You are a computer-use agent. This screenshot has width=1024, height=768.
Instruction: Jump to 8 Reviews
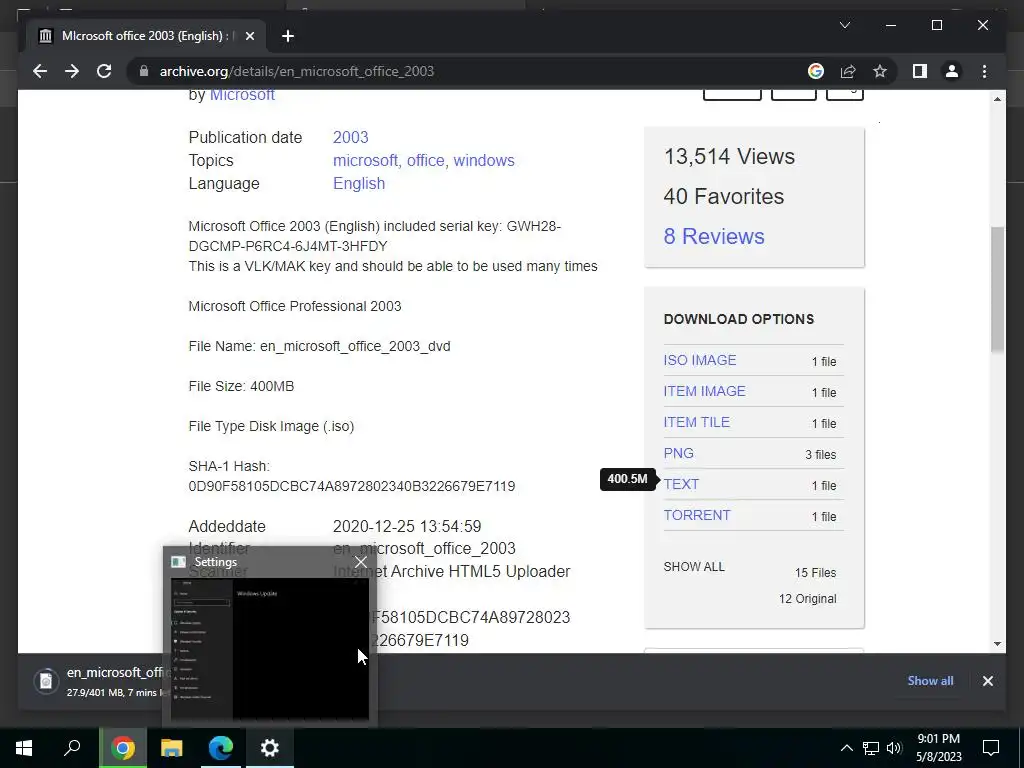tap(714, 236)
